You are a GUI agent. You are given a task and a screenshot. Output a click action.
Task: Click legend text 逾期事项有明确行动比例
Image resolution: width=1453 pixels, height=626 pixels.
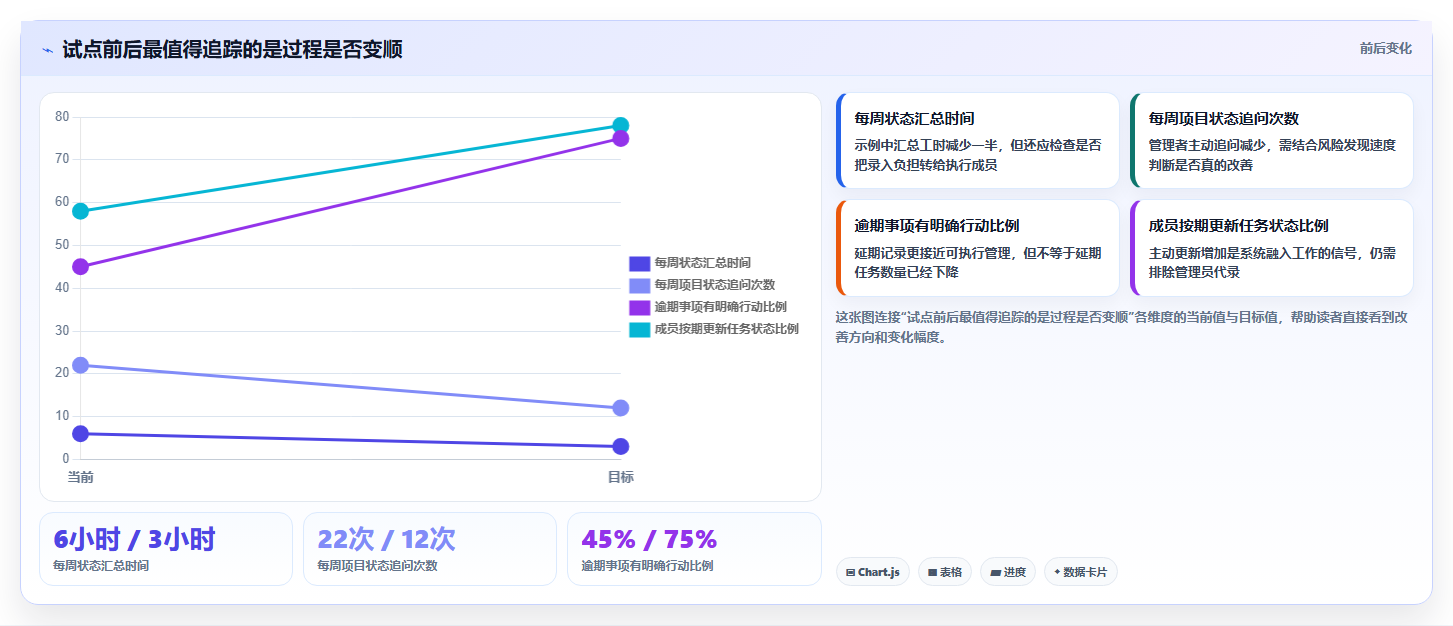[x=720, y=307]
